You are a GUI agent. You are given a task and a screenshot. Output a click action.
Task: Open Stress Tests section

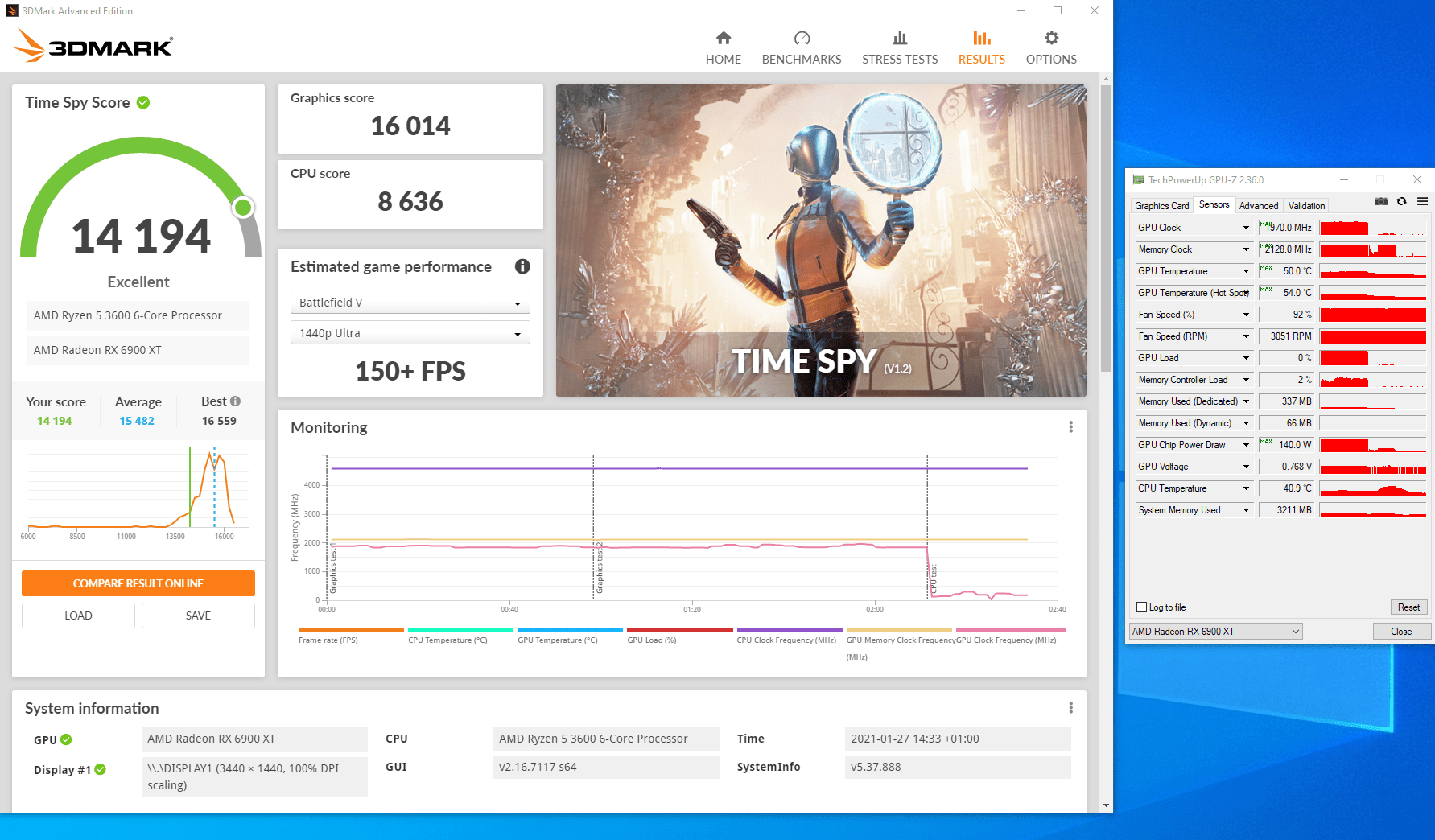900,48
